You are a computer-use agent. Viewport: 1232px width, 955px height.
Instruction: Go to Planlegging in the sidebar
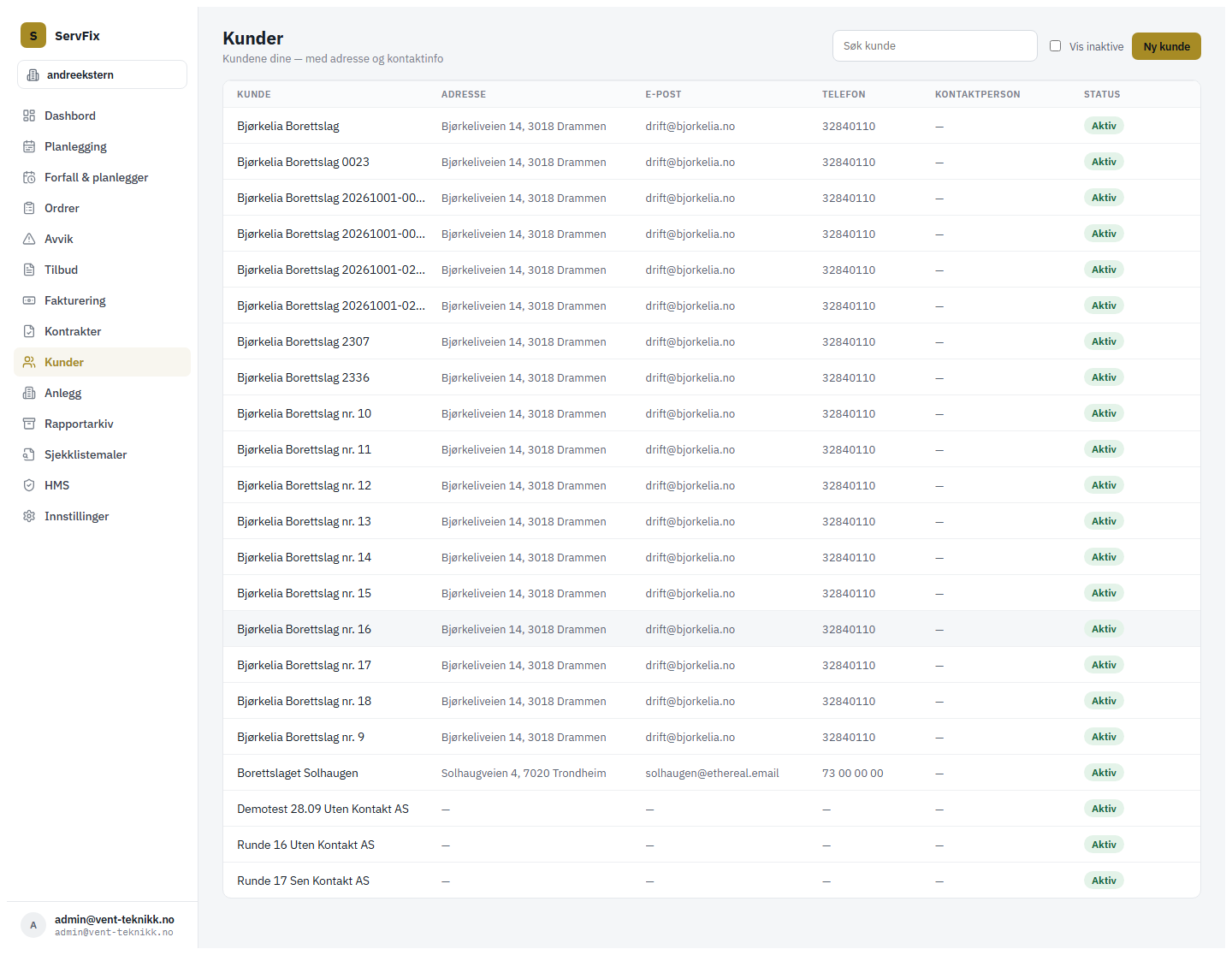tap(102, 146)
